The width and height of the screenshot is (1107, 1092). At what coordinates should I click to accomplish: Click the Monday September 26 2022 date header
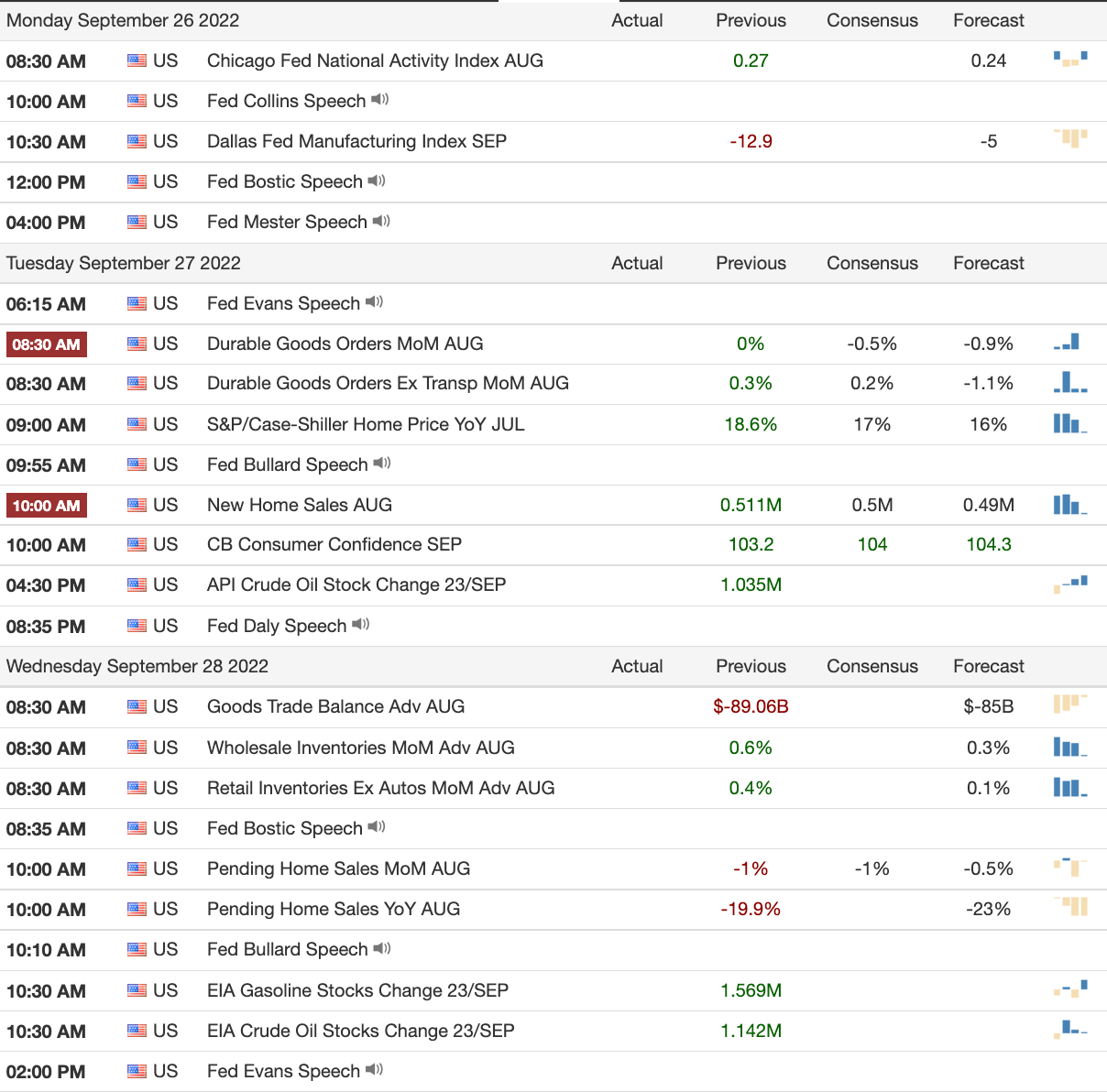click(123, 20)
